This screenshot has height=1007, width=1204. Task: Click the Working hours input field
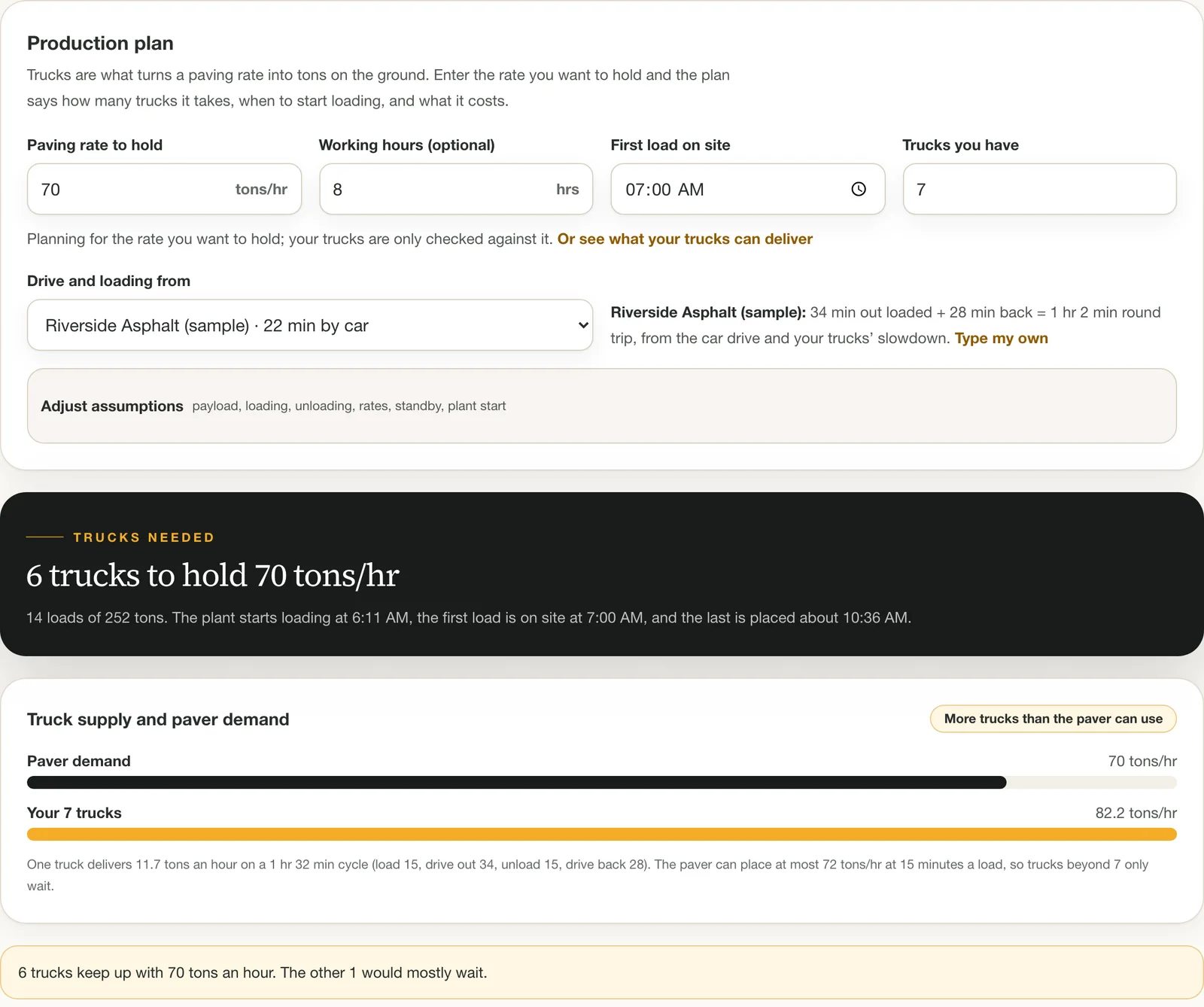point(456,189)
